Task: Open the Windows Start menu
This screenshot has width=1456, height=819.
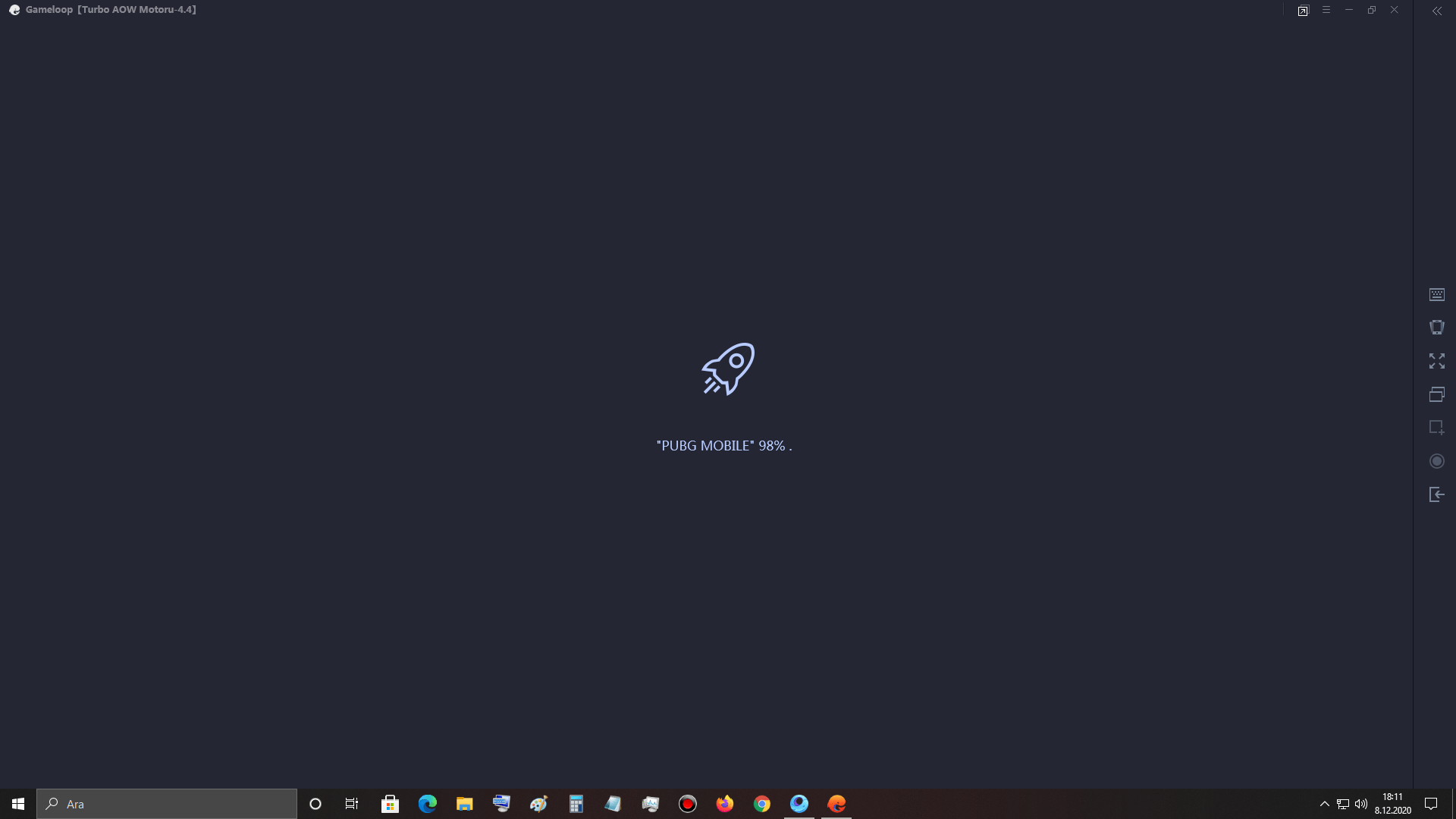Action: click(18, 804)
